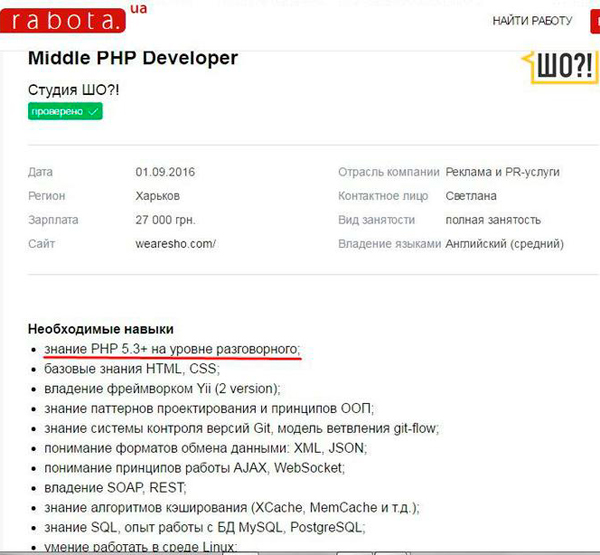
Task: Open the Студия ШО?! company name
Action: click(73, 90)
